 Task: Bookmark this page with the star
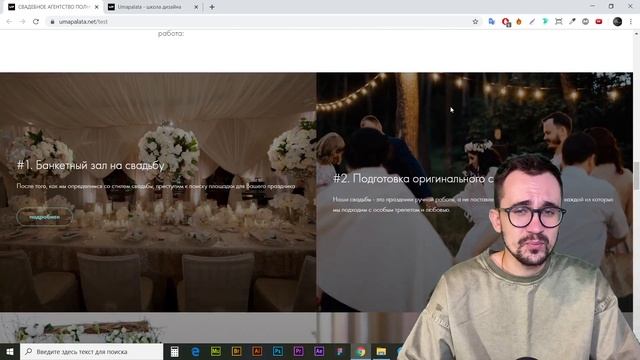475,22
